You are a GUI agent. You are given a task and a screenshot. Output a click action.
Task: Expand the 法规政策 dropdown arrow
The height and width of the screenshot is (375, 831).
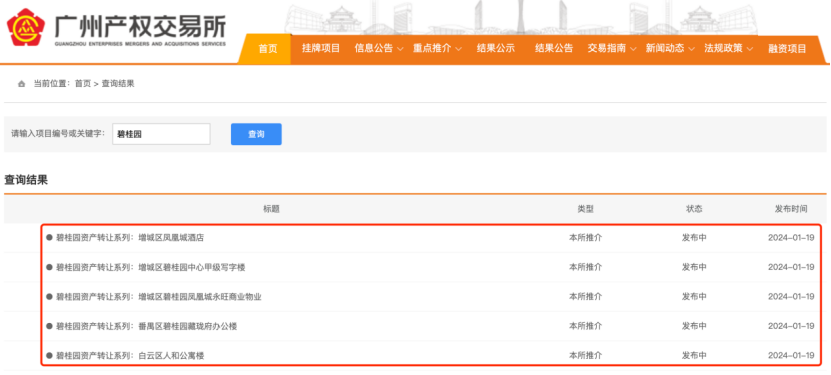click(x=749, y=49)
